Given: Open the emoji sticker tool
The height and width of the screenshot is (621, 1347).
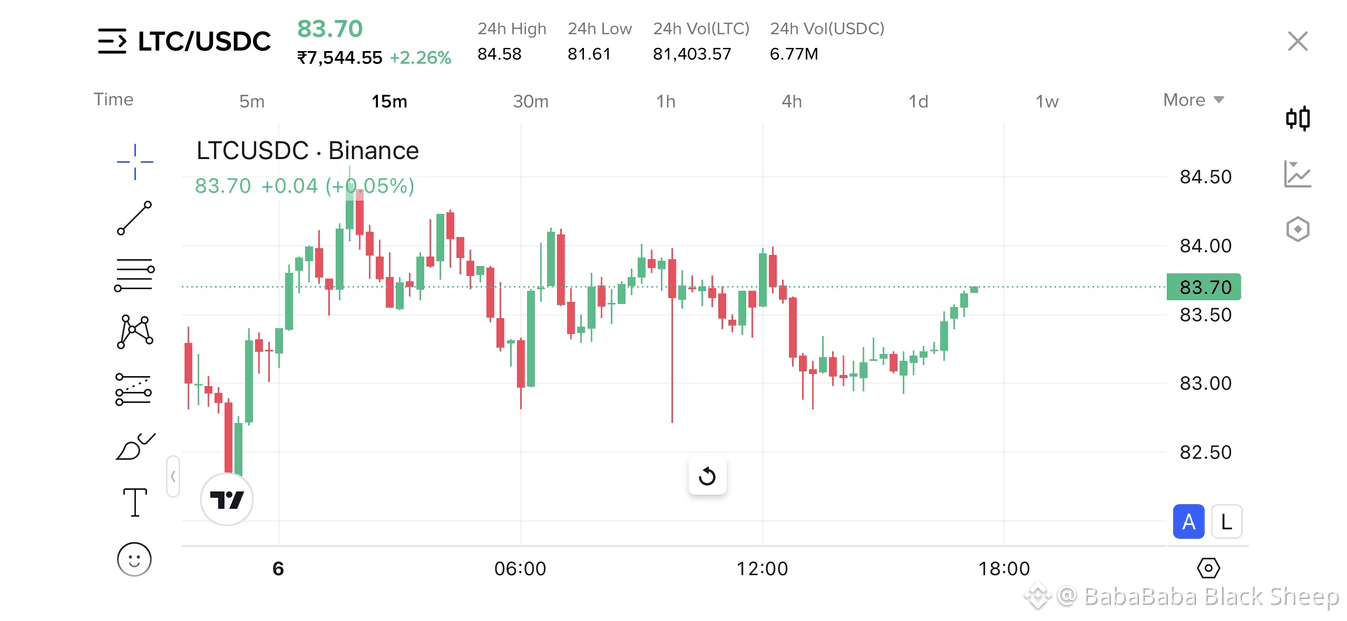Looking at the screenshot, I should (134, 559).
